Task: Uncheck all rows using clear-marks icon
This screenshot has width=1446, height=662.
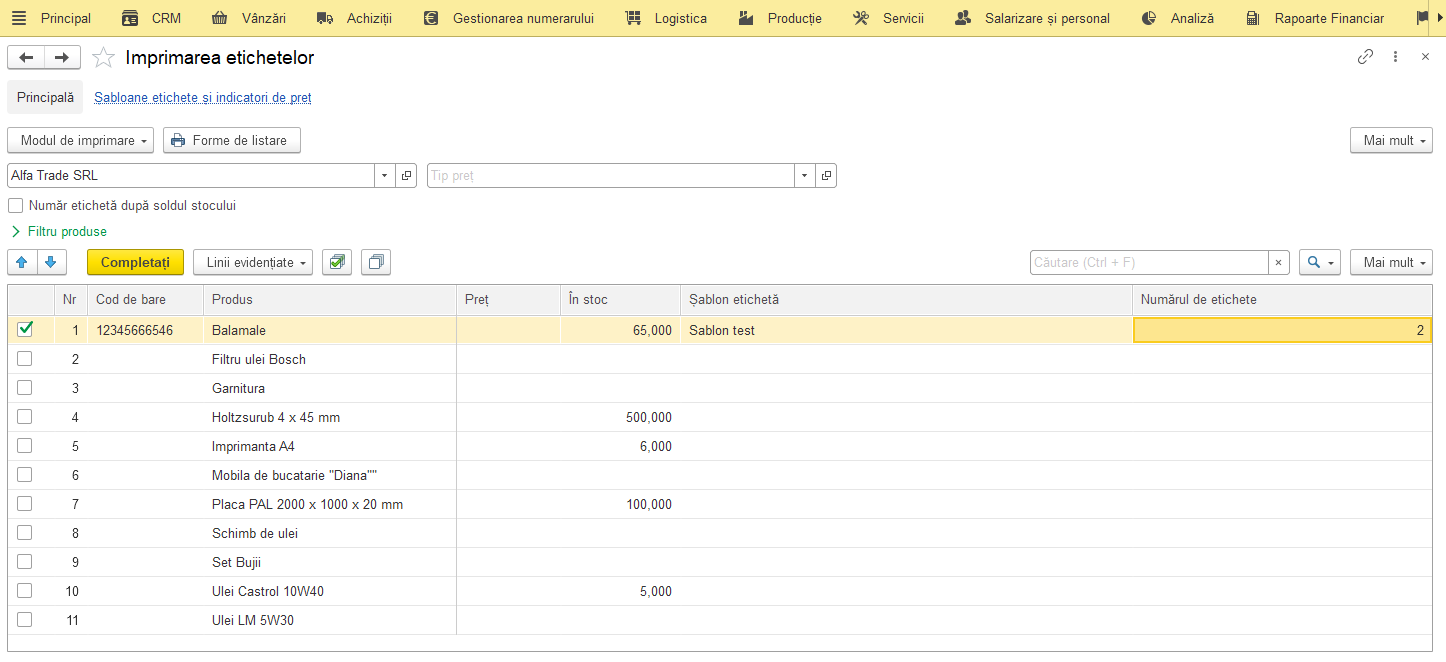Action: 376,262
